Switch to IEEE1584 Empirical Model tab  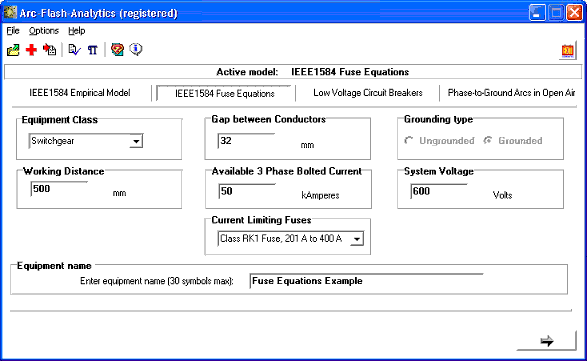coord(80,93)
